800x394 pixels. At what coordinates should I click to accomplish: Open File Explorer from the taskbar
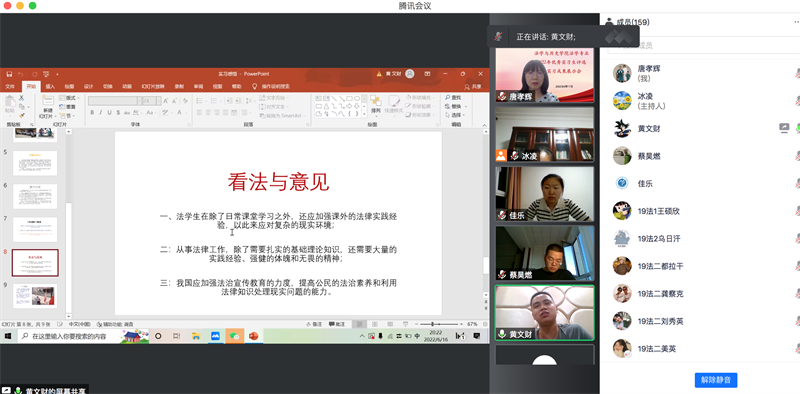pos(196,336)
